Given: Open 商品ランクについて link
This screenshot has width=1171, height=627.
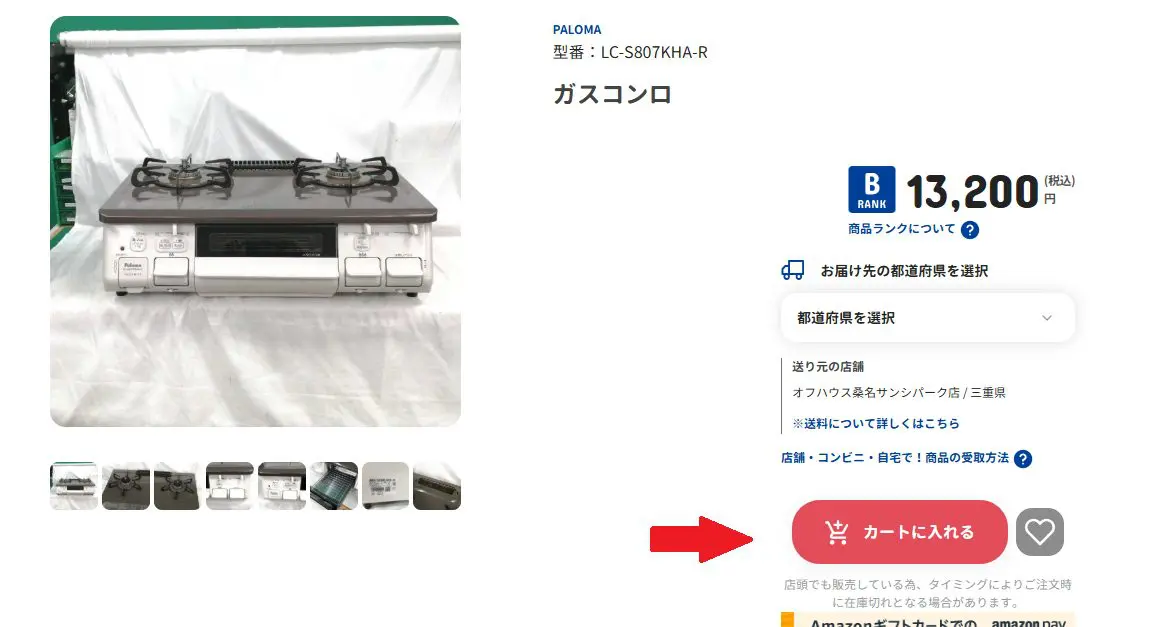Looking at the screenshot, I should (x=901, y=229).
